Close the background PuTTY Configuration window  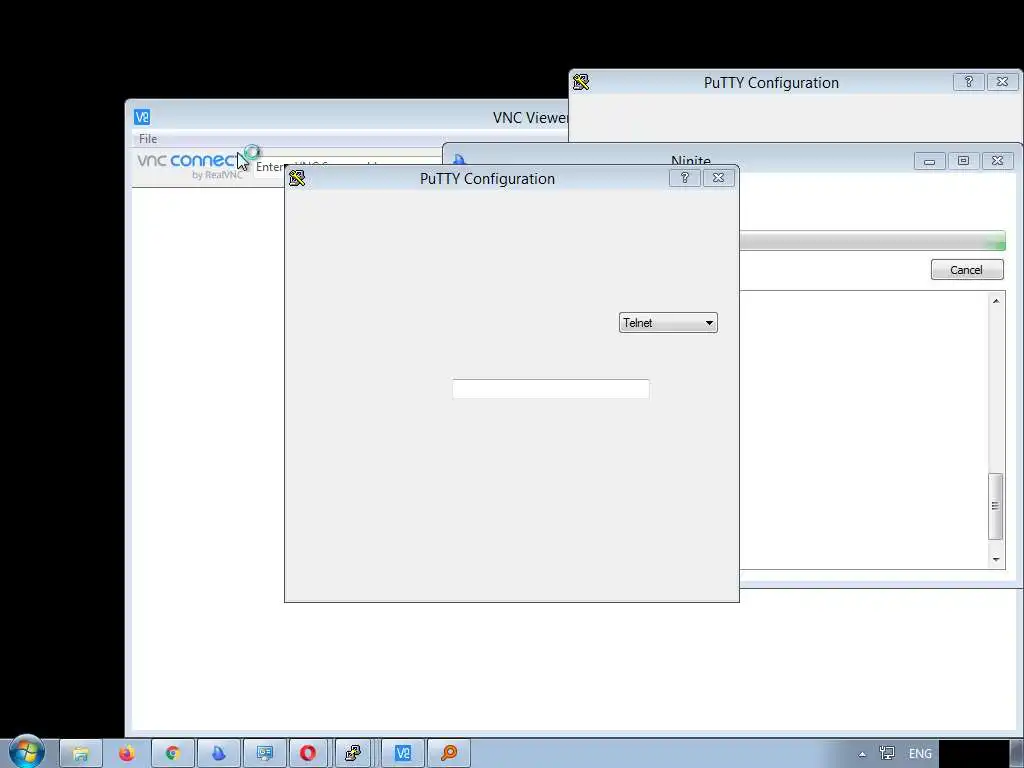coord(1002,82)
